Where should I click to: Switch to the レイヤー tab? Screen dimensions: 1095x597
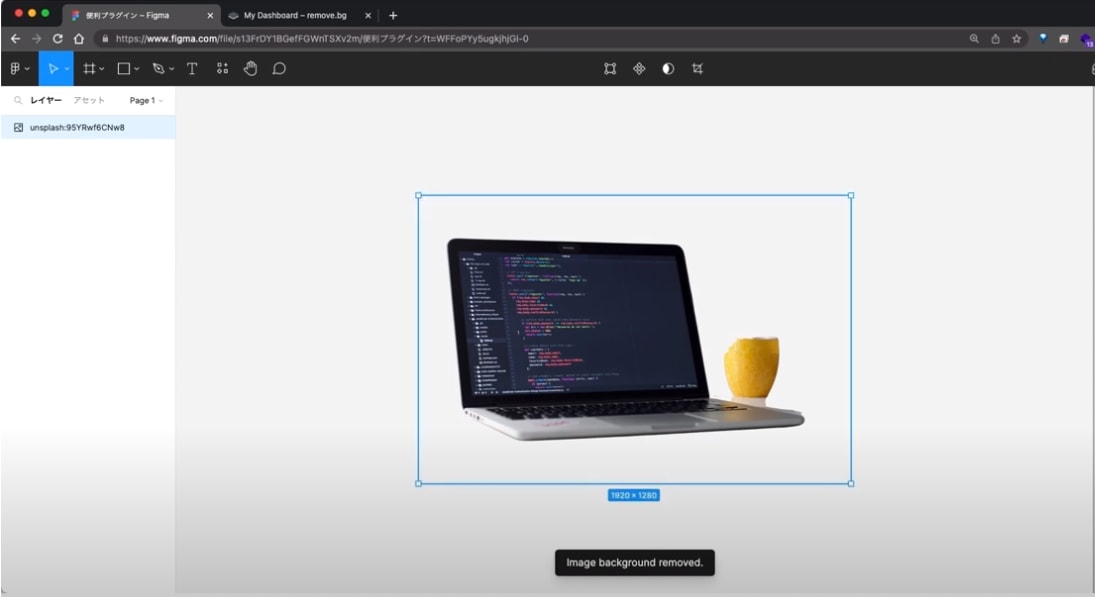(x=46, y=101)
